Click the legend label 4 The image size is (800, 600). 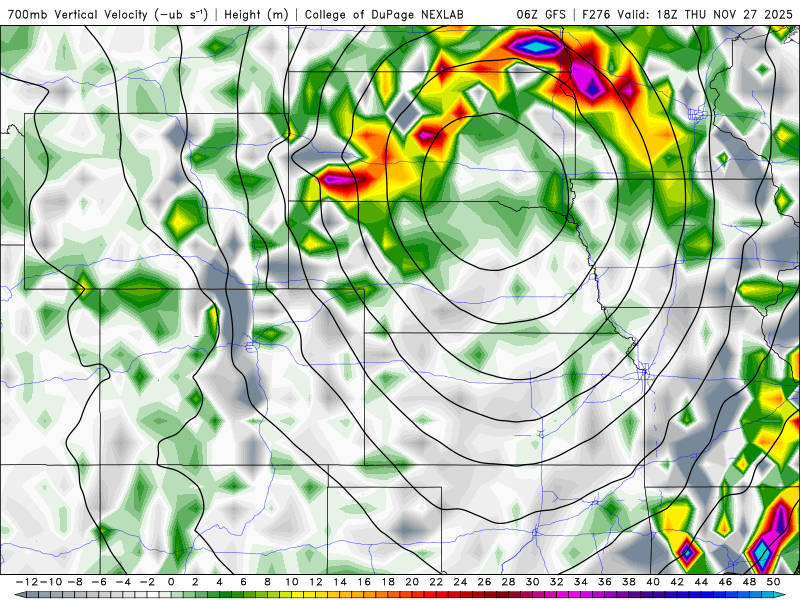pyautogui.click(x=219, y=582)
